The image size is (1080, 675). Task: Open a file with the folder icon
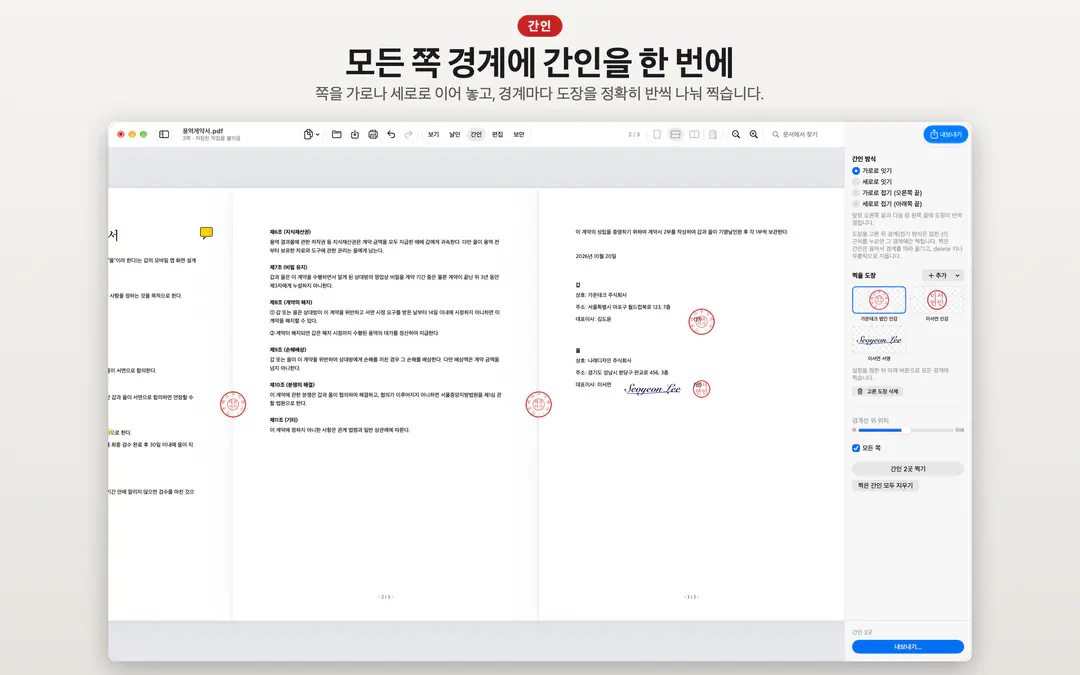click(336, 134)
